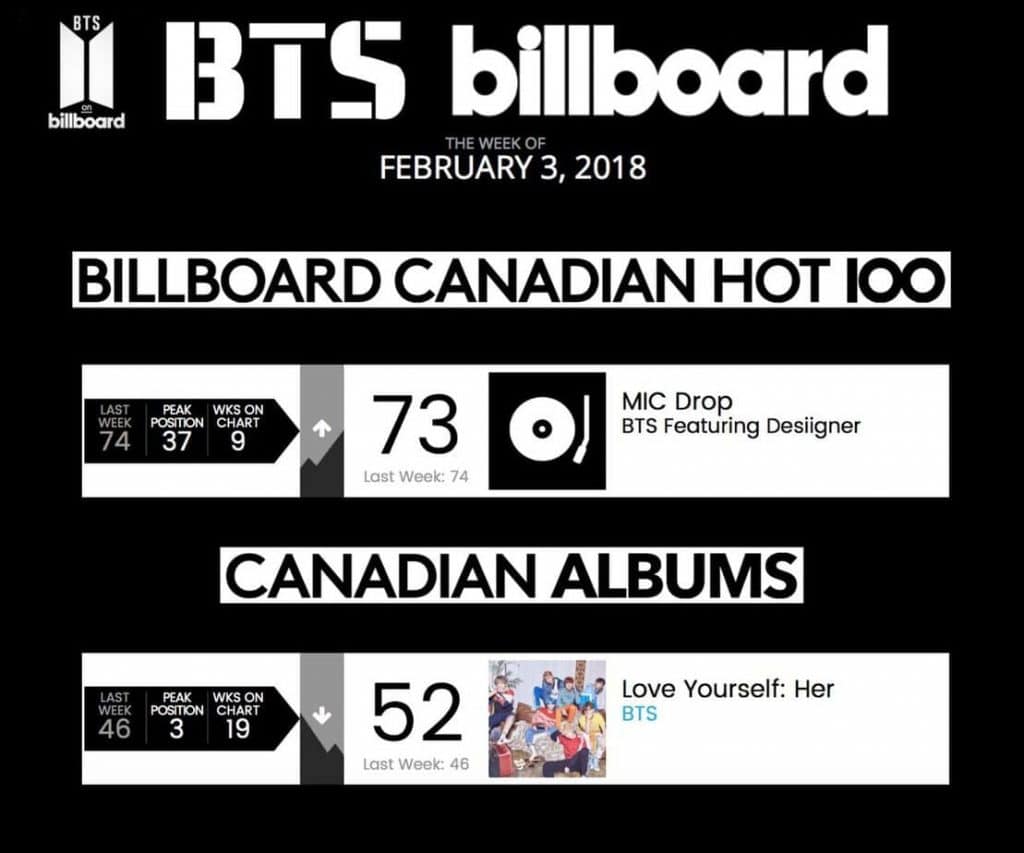Click the BTS on Billboard logo icon
The image size is (1024, 853).
coord(86,75)
